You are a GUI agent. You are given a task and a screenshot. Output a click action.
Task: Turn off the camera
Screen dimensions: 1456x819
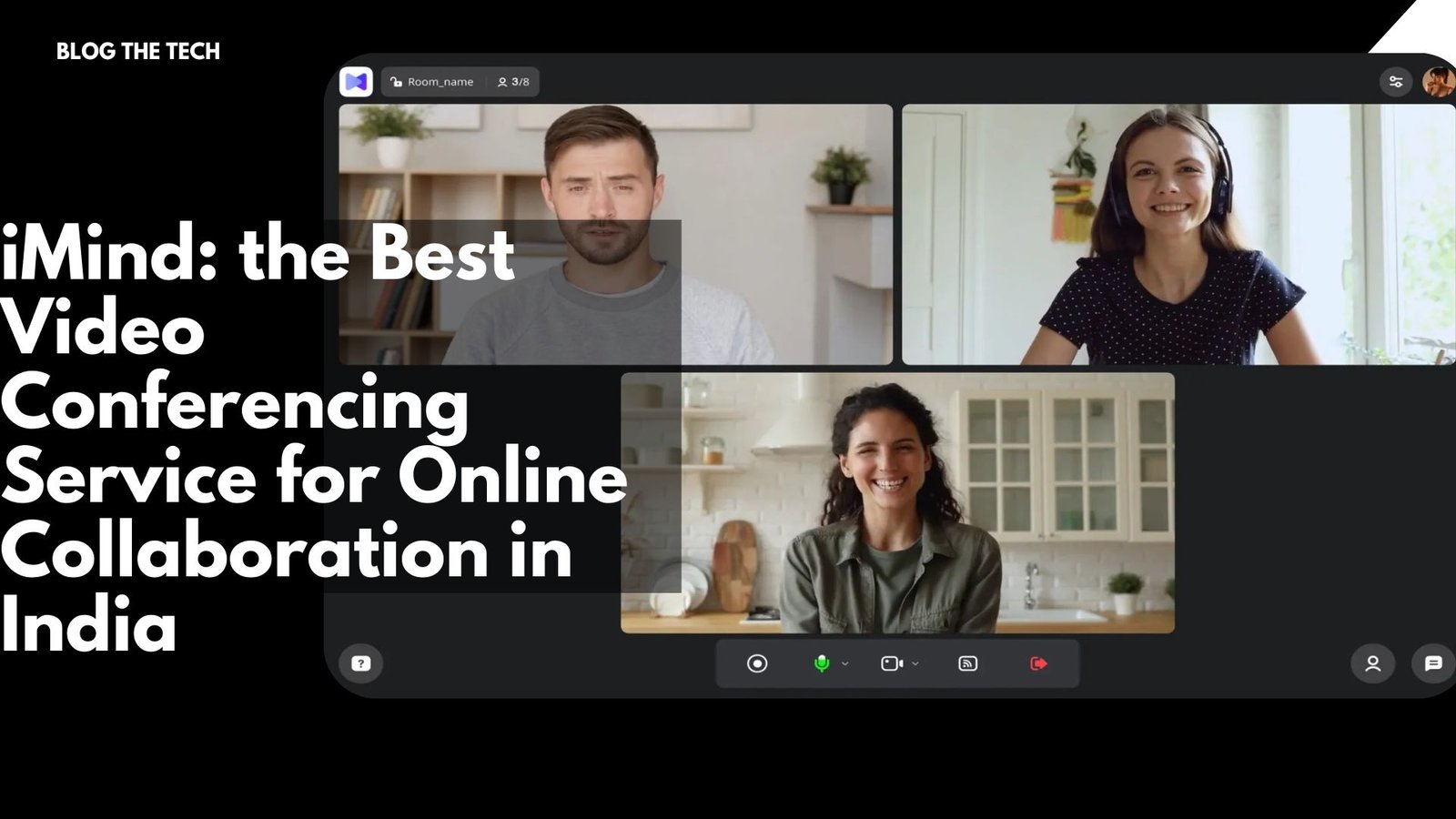(891, 663)
